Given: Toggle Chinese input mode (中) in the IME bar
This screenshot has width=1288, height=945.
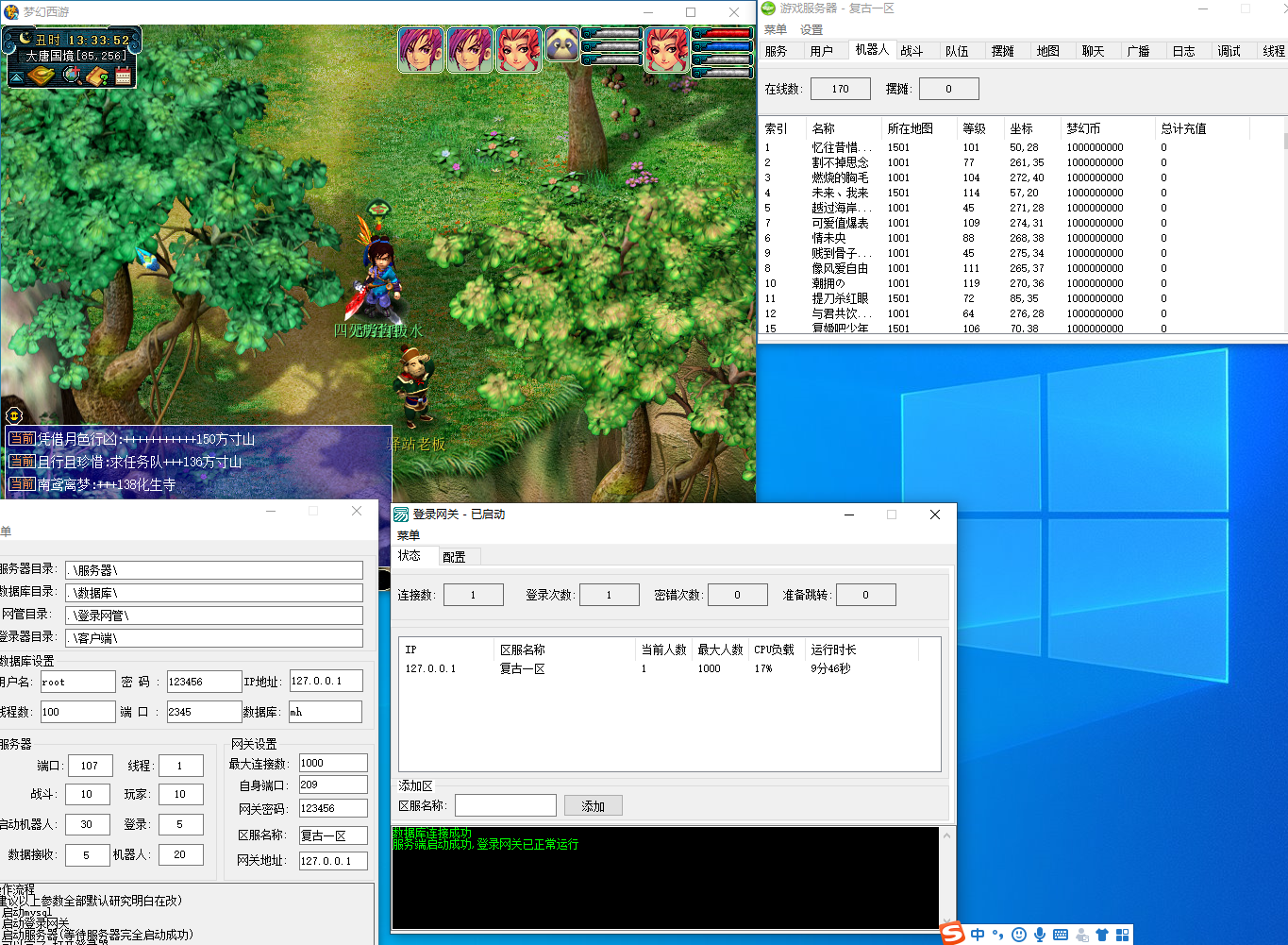Looking at the screenshot, I should [978, 935].
